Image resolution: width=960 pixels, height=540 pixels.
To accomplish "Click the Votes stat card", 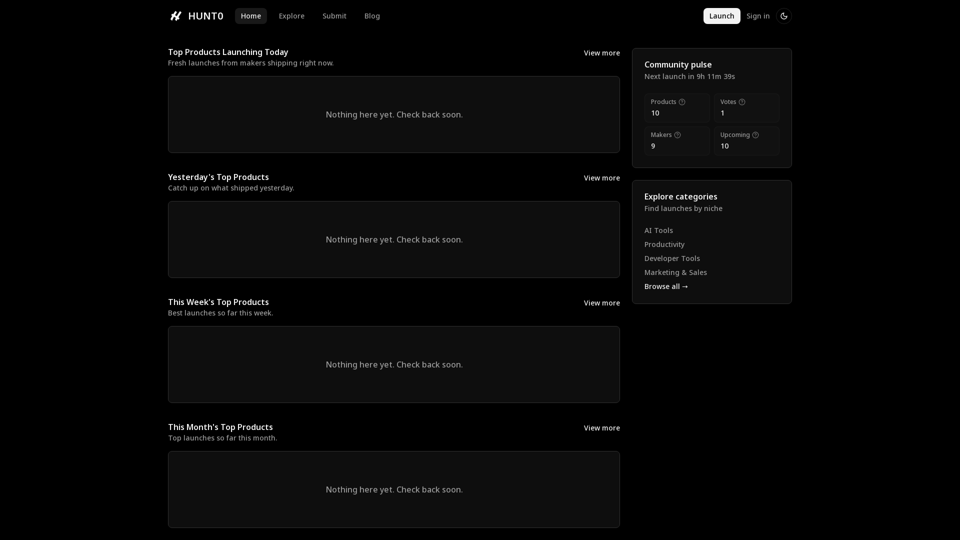I will (746, 108).
